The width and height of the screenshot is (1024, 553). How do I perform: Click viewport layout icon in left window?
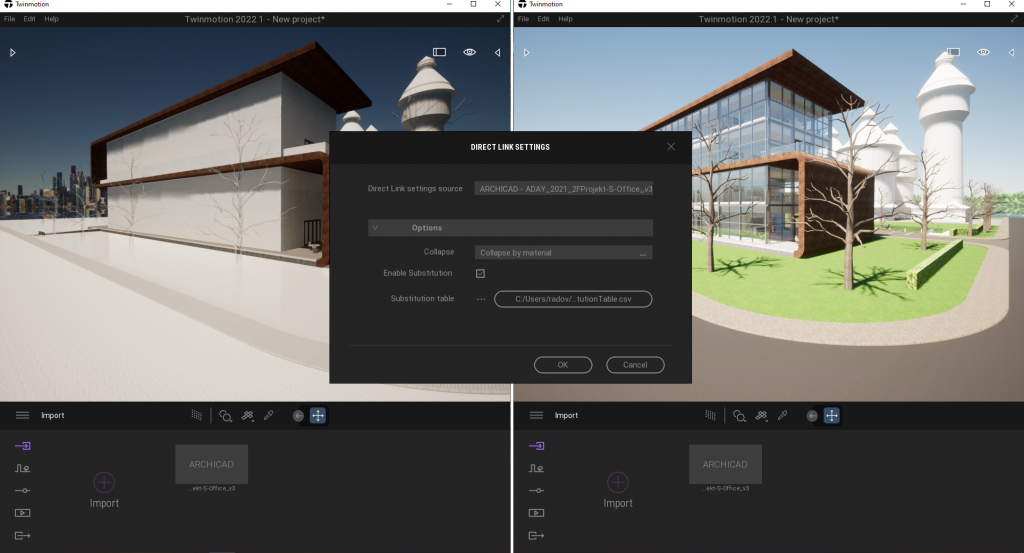(x=440, y=52)
